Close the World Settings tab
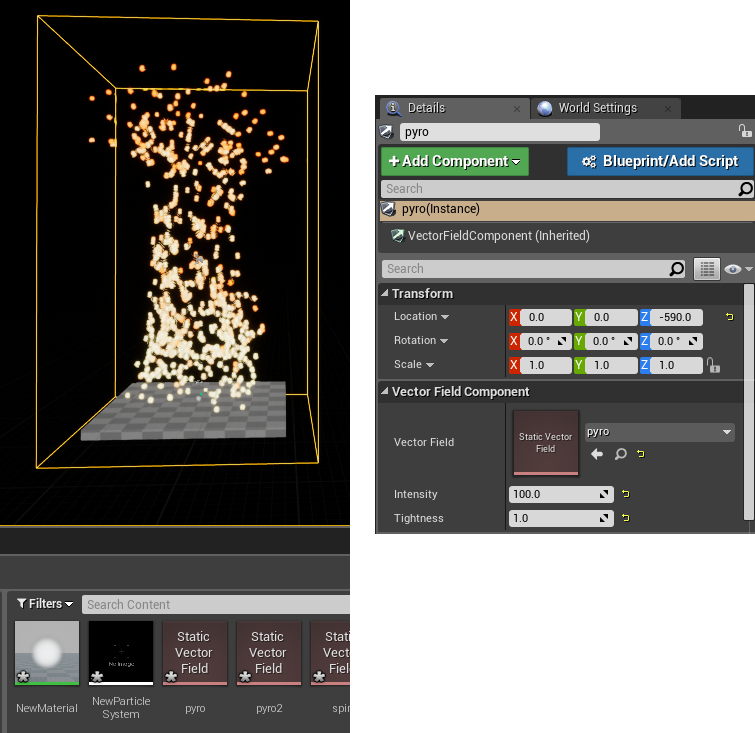The height and width of the screenshot is (733, 755). click(x=667, y=109)
